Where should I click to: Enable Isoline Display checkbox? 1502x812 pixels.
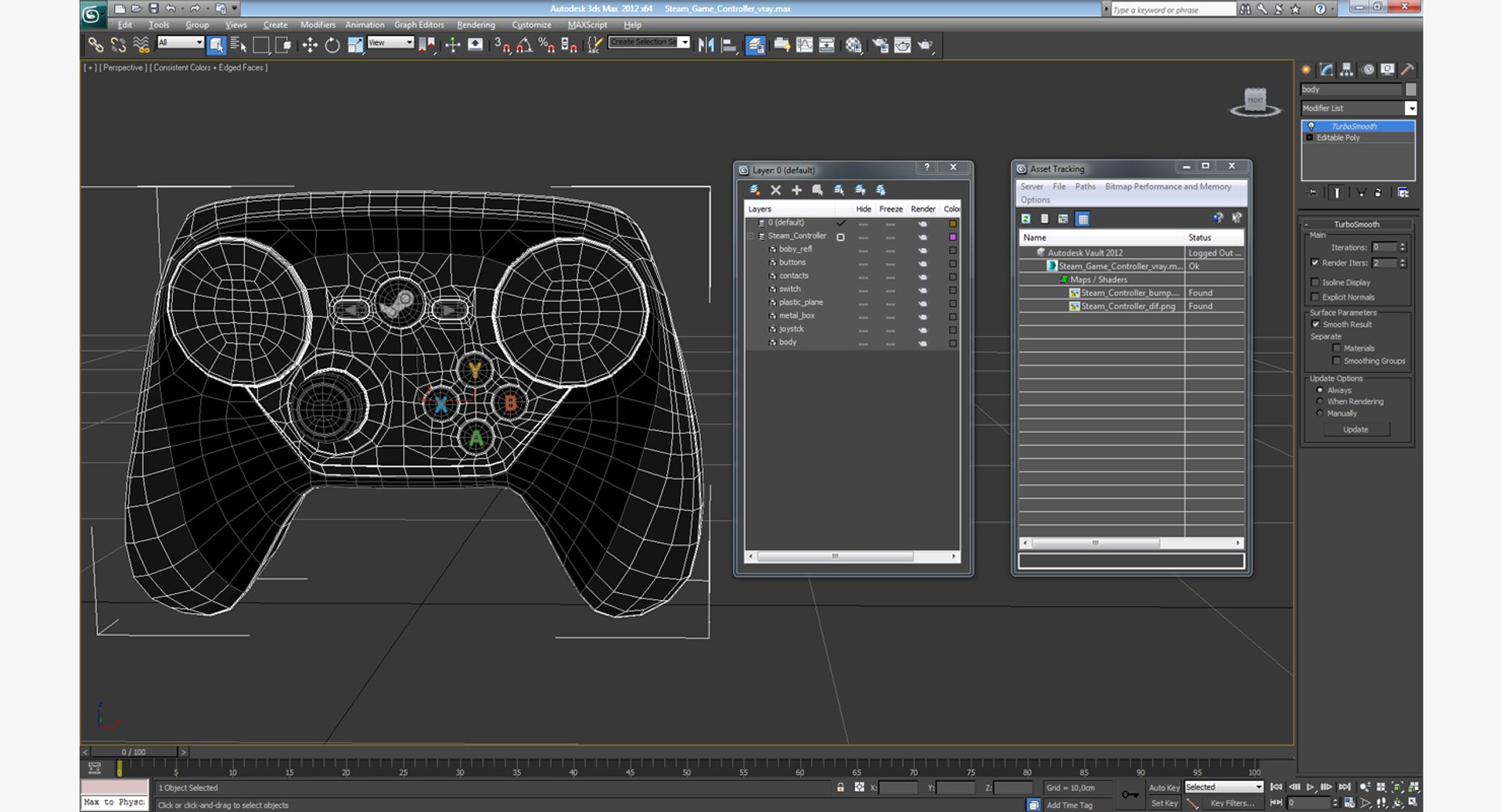click(1315, 282)
